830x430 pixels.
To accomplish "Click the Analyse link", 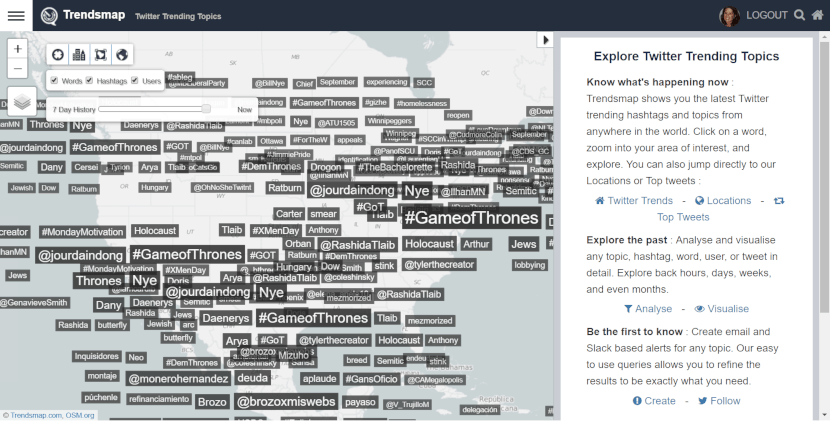I will [x=648, y=309].
